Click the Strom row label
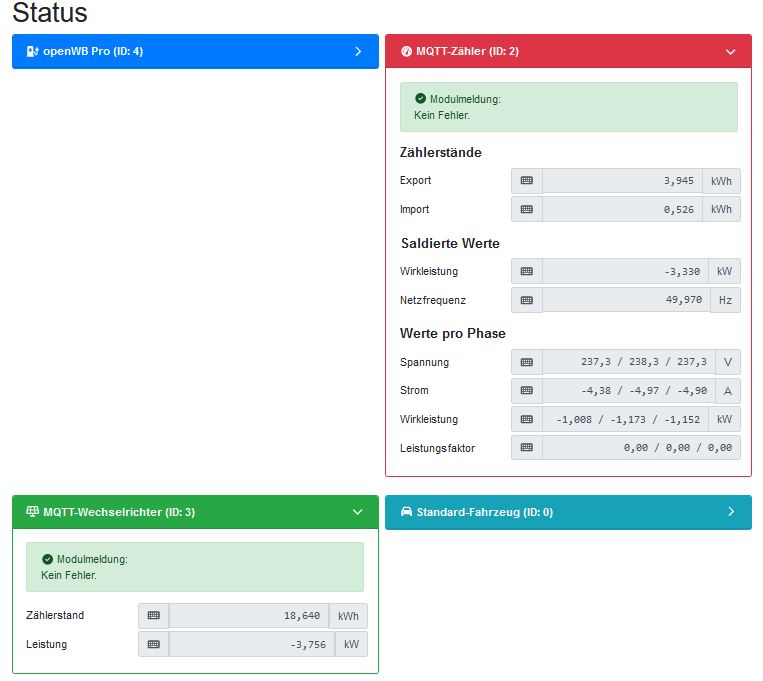763x681 pixels. coord(414,390)
